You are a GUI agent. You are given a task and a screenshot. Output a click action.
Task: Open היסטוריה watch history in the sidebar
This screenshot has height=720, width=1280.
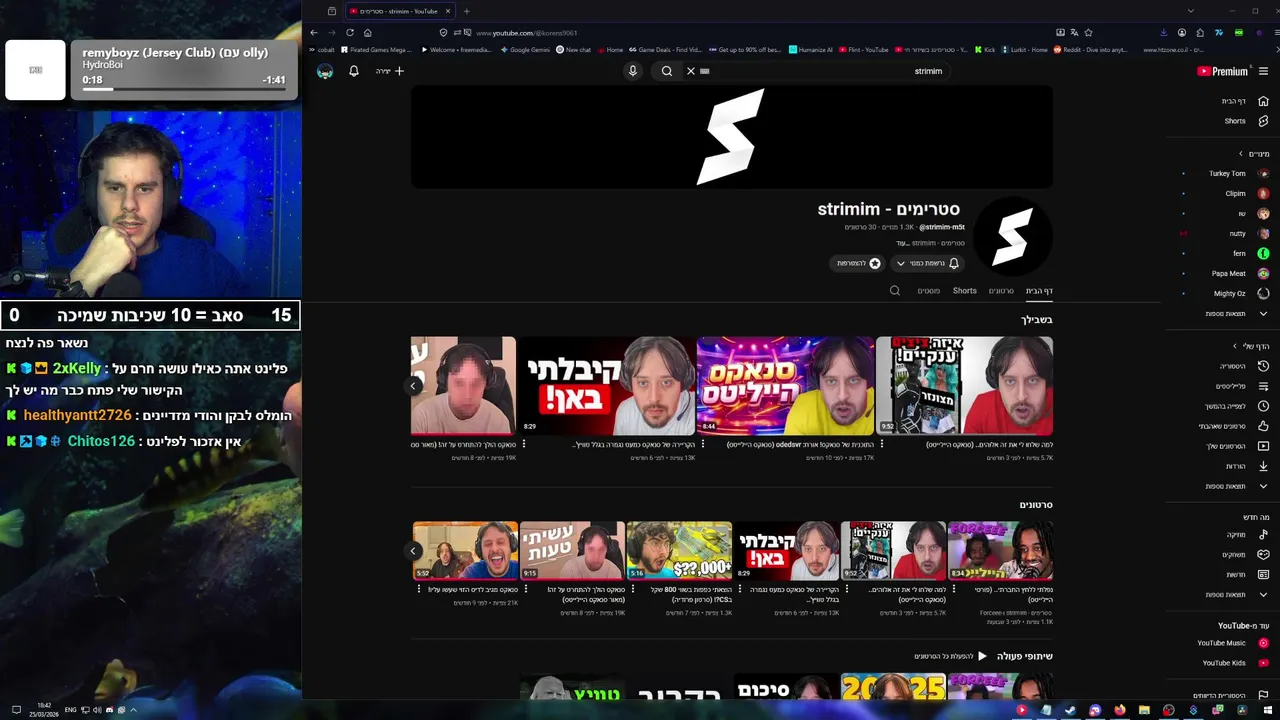click(x=1244, y=366)
